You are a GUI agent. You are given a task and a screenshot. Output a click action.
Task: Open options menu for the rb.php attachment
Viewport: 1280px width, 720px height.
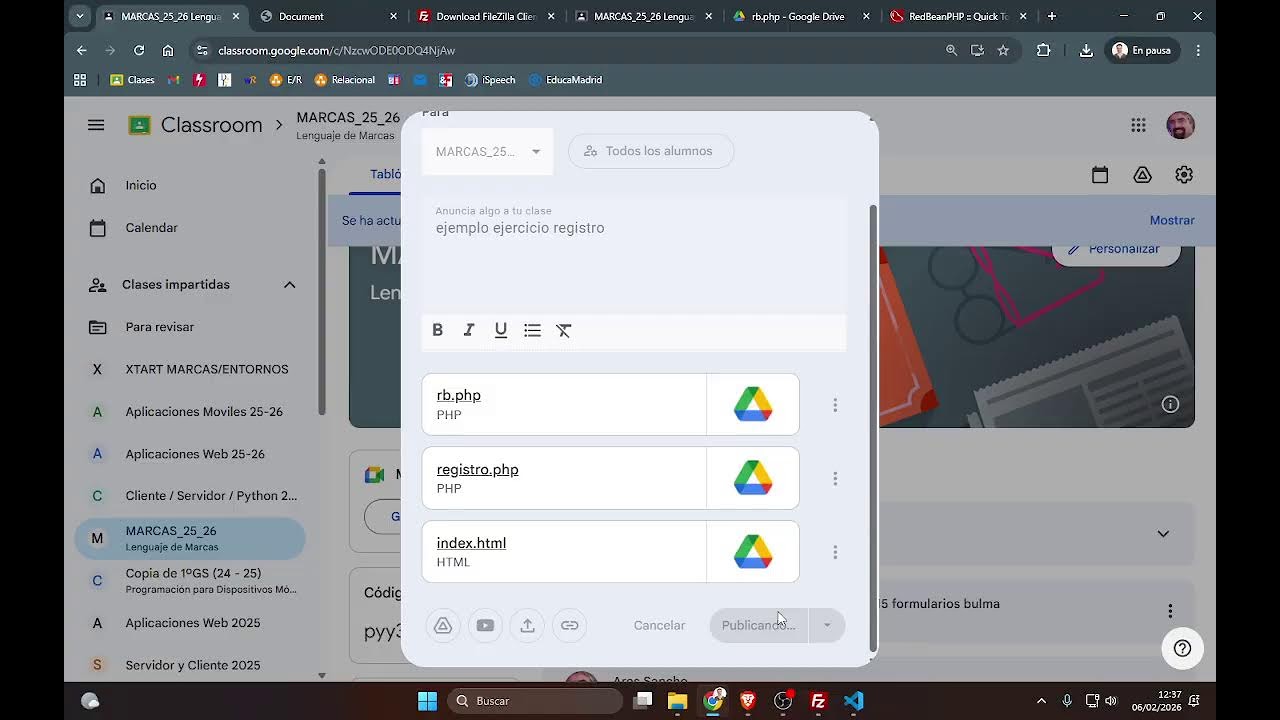pyautogui.click(x=835, y=405)
